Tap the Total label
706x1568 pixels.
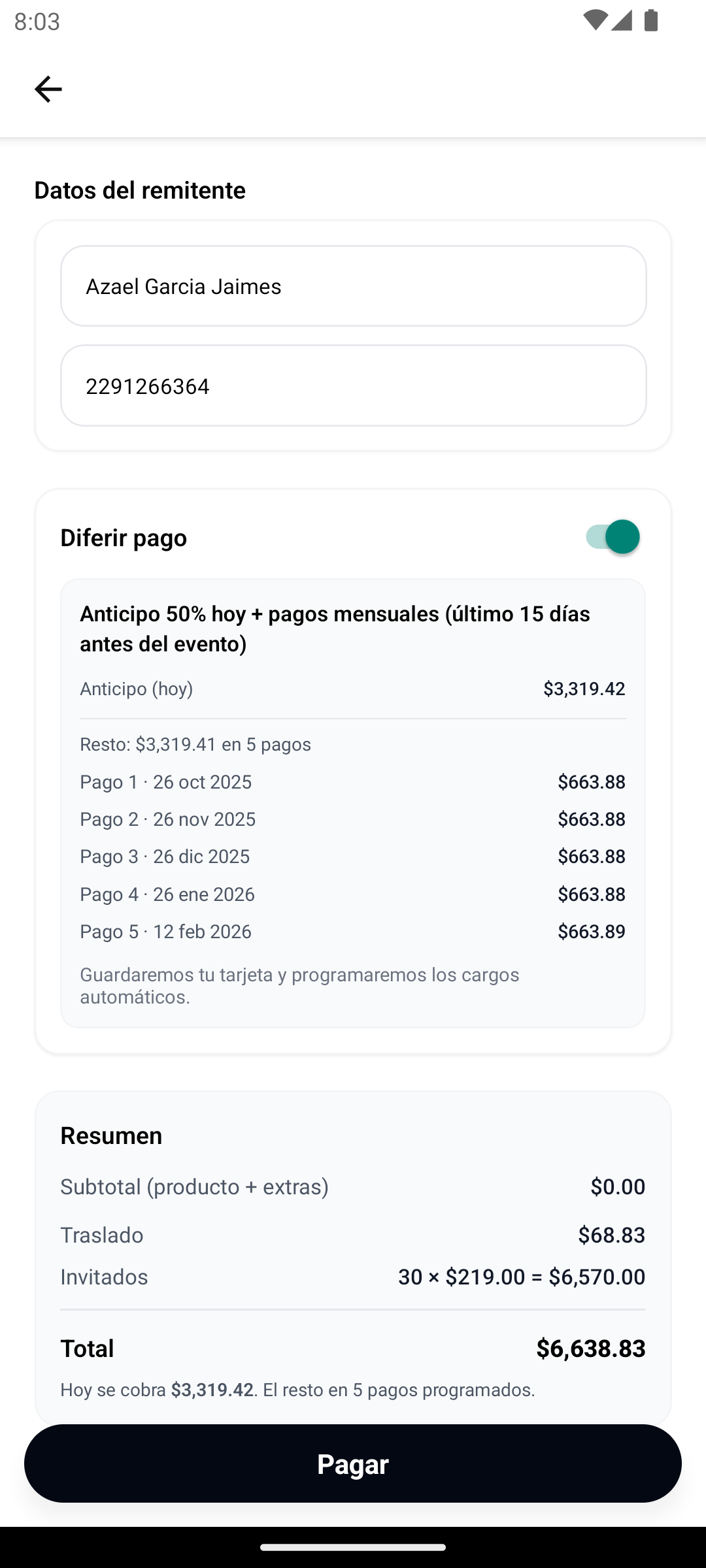pyautogui.click(x=87, y=1348)
